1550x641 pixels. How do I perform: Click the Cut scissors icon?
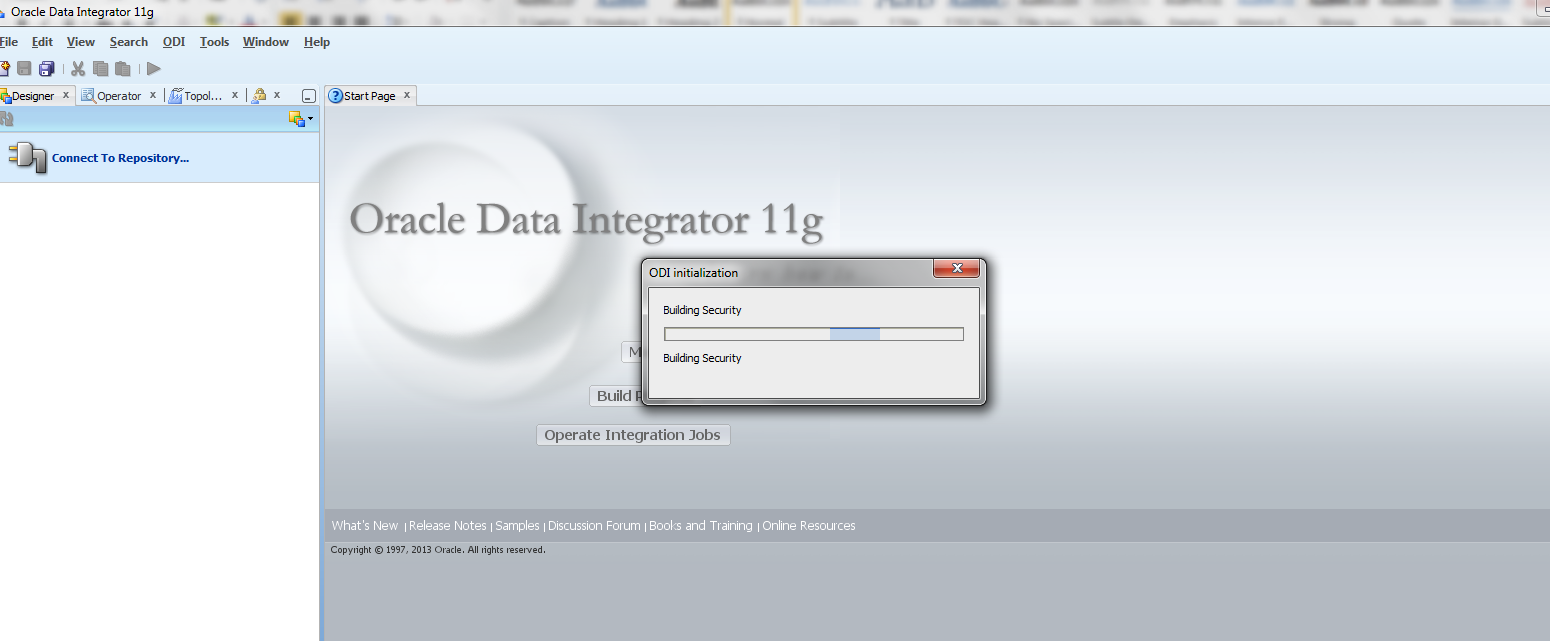[x=78, y=68]
